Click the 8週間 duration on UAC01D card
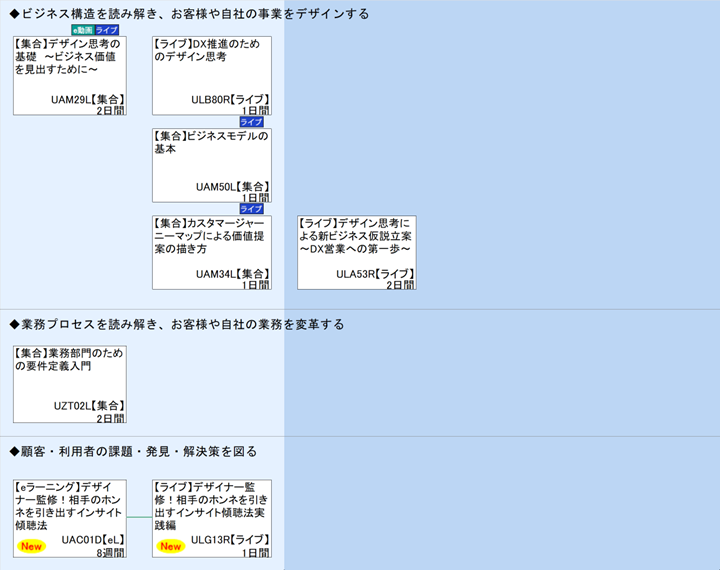Screen dimensions: 720x570 [x=111, y=553]
